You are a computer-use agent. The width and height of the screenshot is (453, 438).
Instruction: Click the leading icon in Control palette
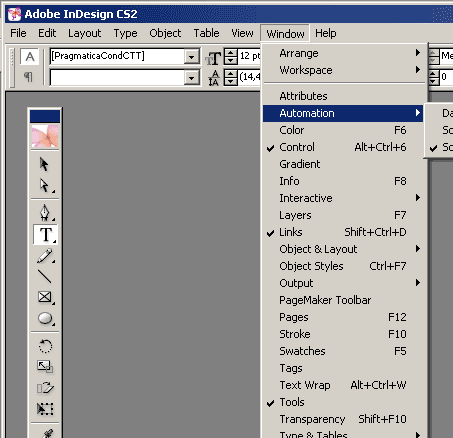[214, 78]
